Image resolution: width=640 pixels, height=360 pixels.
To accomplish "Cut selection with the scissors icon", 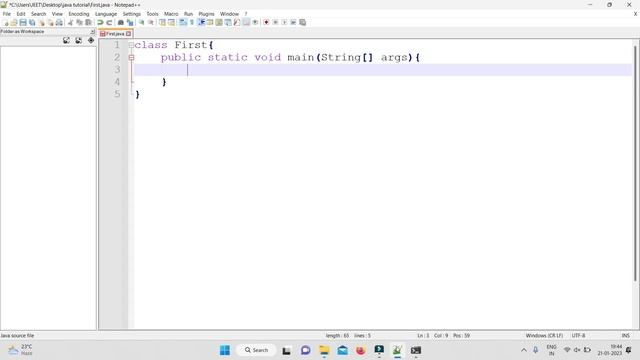I will (70, 22).
